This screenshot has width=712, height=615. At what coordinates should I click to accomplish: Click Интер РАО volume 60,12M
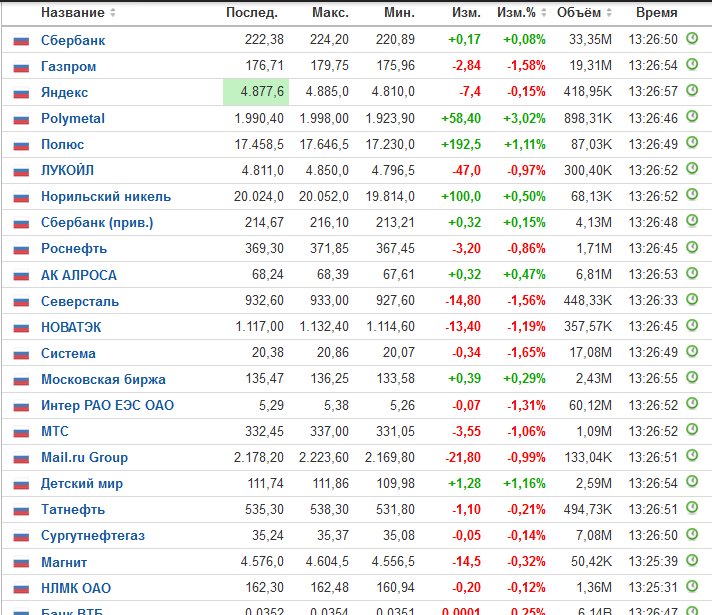pos(590,405)
